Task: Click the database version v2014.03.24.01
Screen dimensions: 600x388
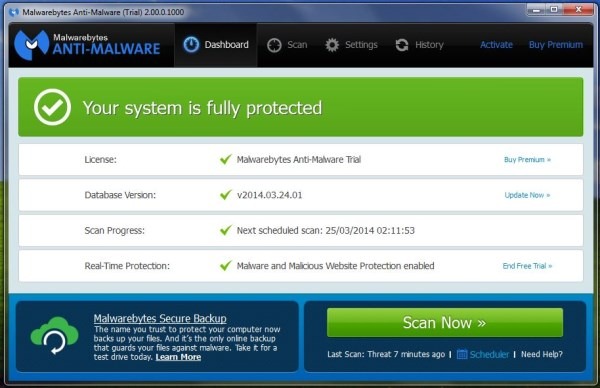Action: coord(269,195)
